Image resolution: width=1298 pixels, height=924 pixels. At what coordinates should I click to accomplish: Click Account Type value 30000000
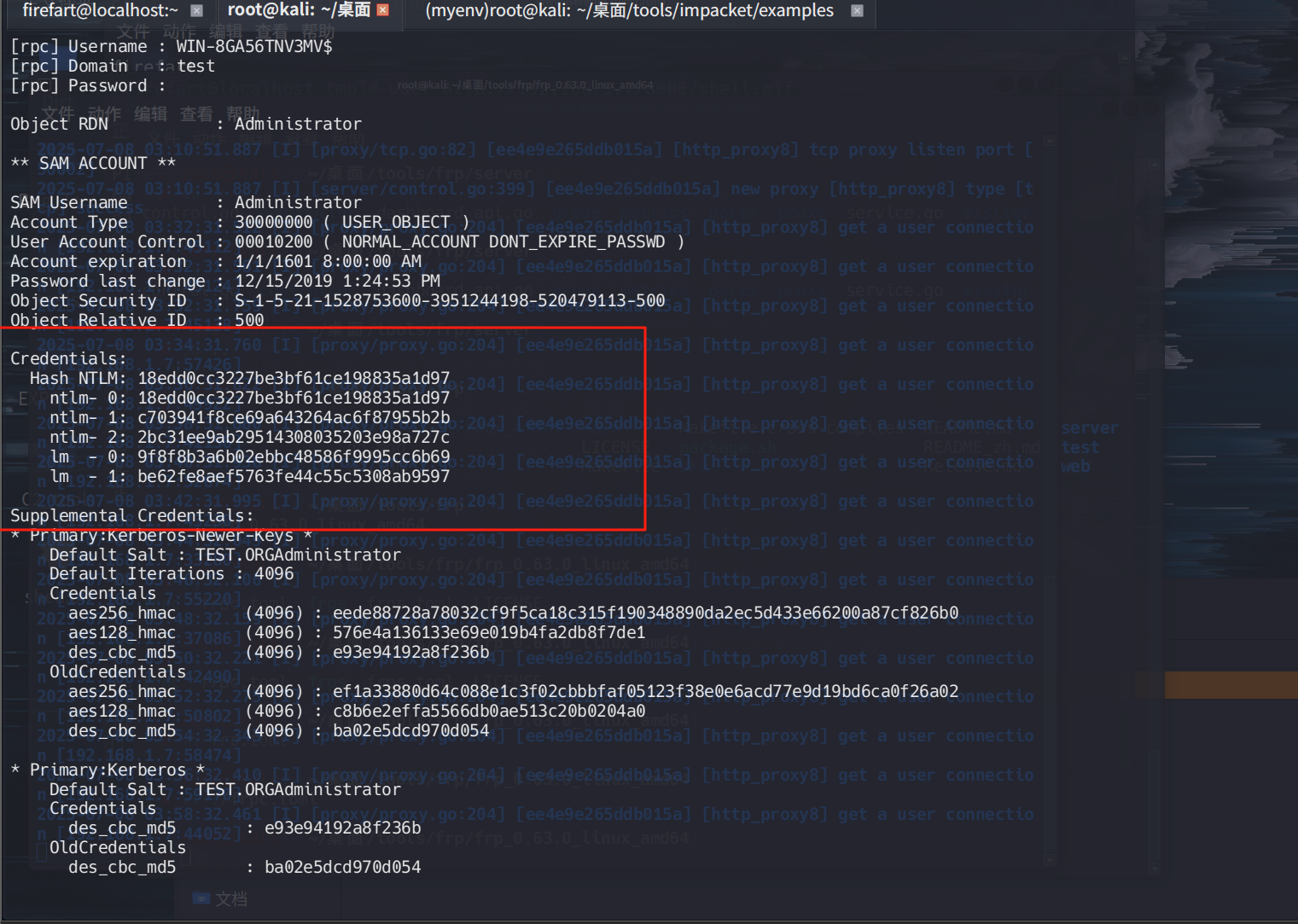click(274, 222)
